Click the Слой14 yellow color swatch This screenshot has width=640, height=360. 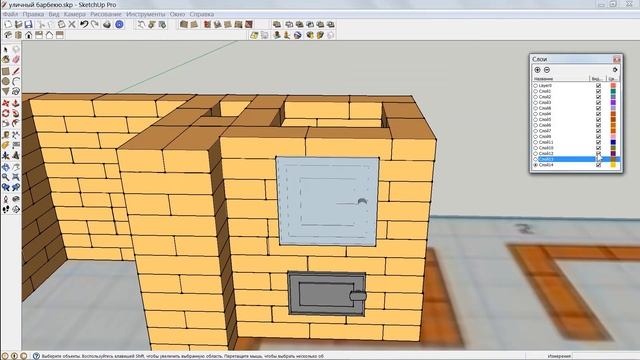613,165
